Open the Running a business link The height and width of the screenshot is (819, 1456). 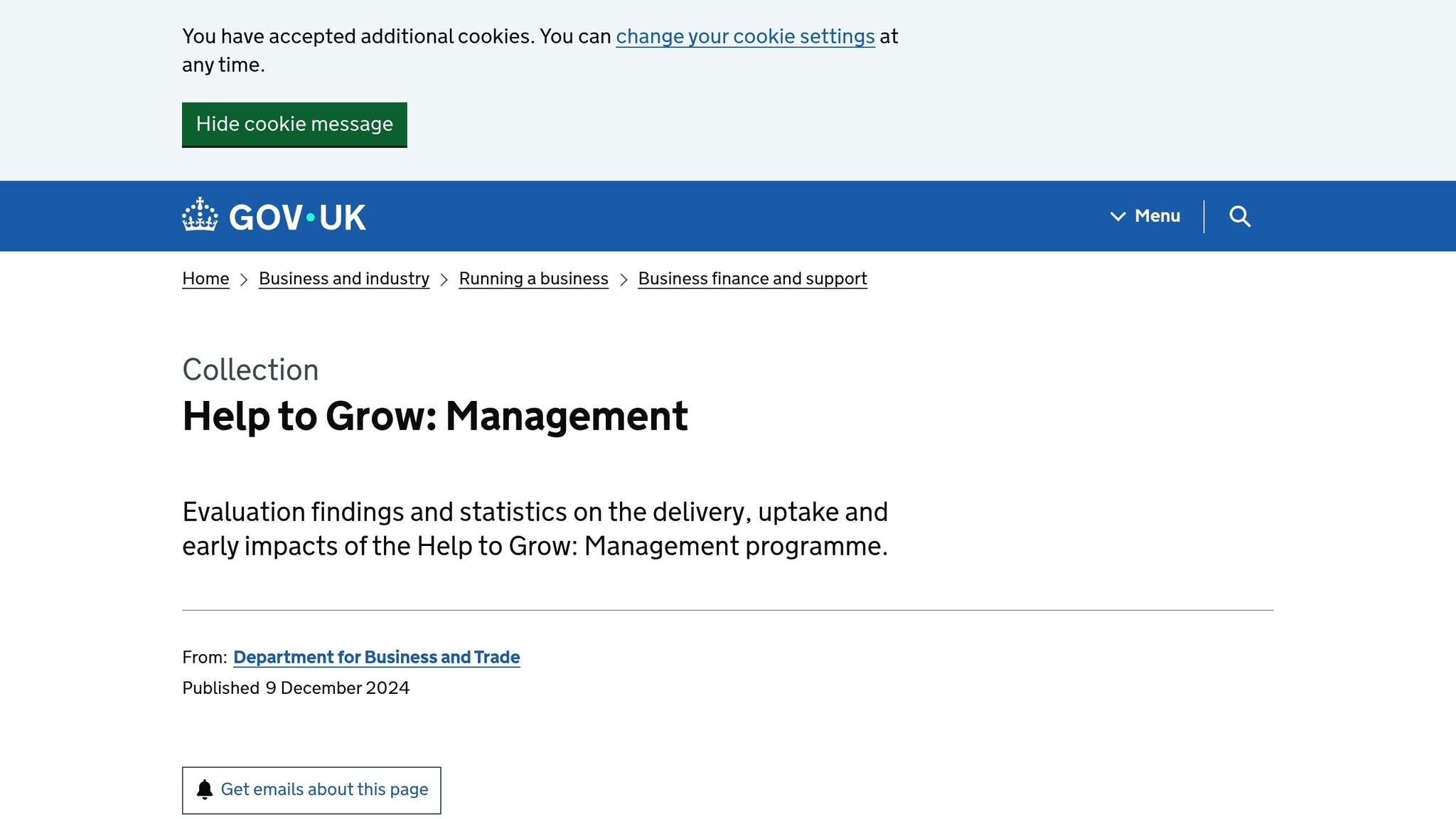click(533, 279)
